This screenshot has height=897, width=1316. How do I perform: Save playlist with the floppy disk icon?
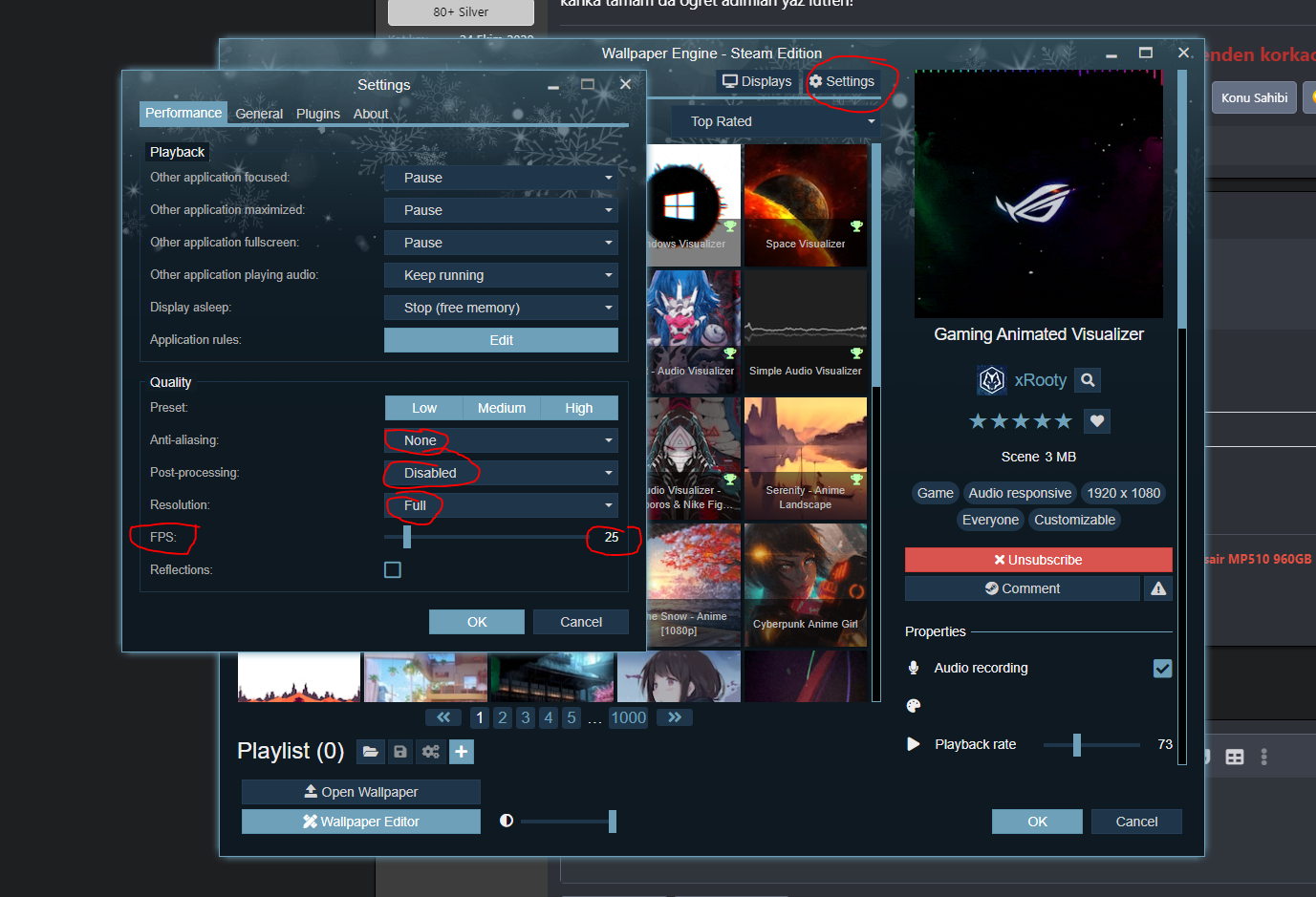pos(400,752)
